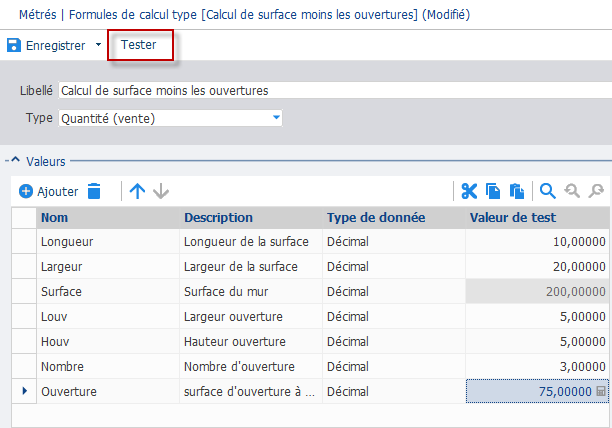
Task: Click the paste clipboard icon
Action: tap(517, 191)
